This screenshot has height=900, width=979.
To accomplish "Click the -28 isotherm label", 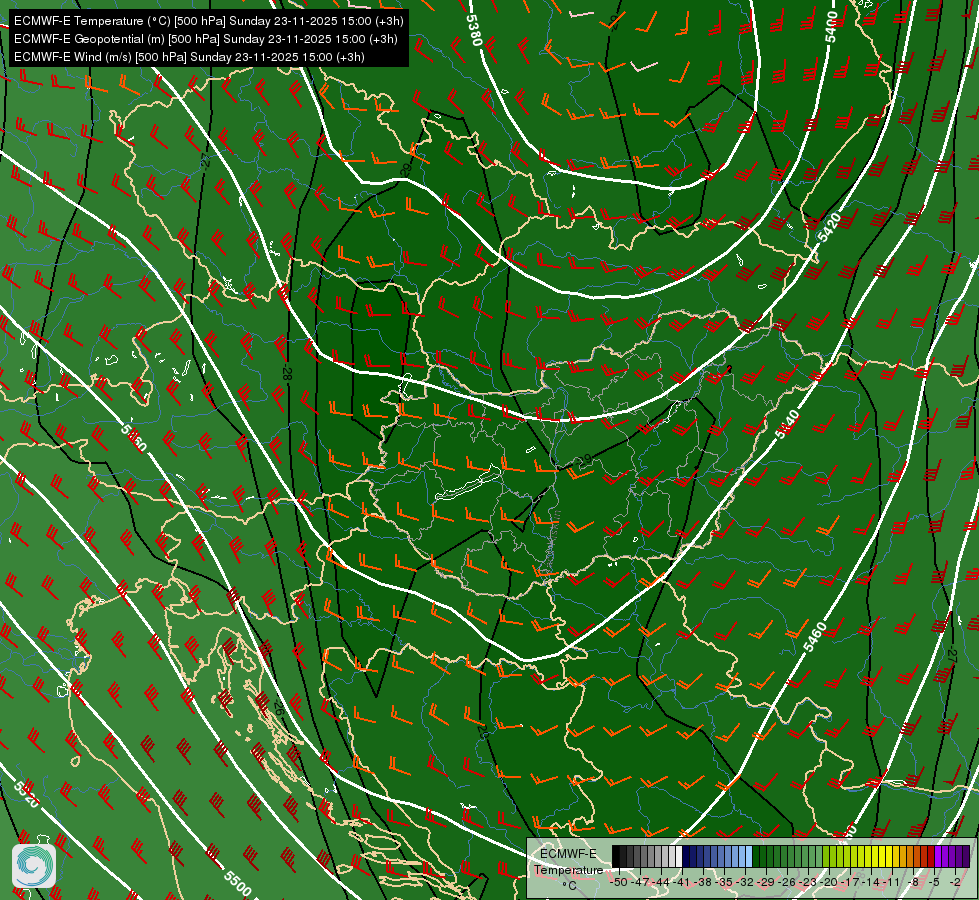I will pyautogui.click(x=287, y=373).
